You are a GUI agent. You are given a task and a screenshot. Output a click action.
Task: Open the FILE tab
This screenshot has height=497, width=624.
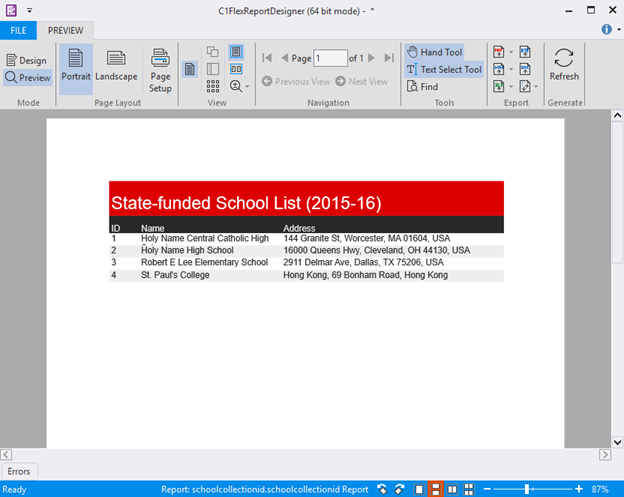click(x=18, y=31)
